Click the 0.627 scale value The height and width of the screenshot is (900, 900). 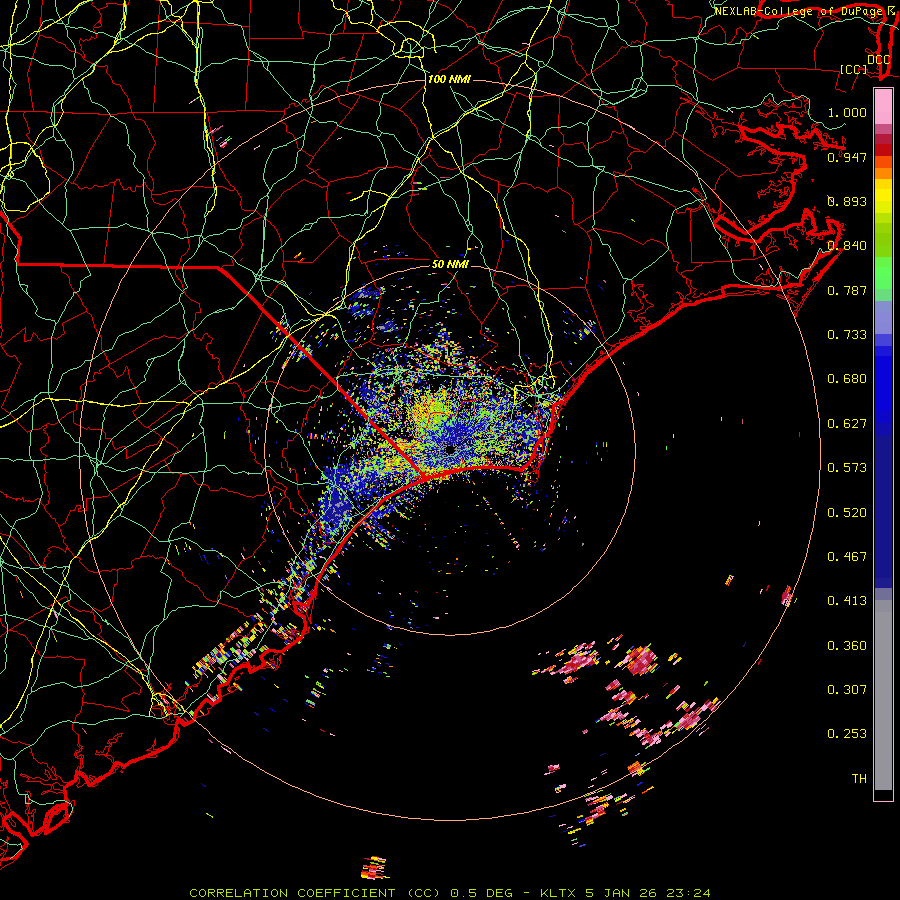click(x=847, y=424)
